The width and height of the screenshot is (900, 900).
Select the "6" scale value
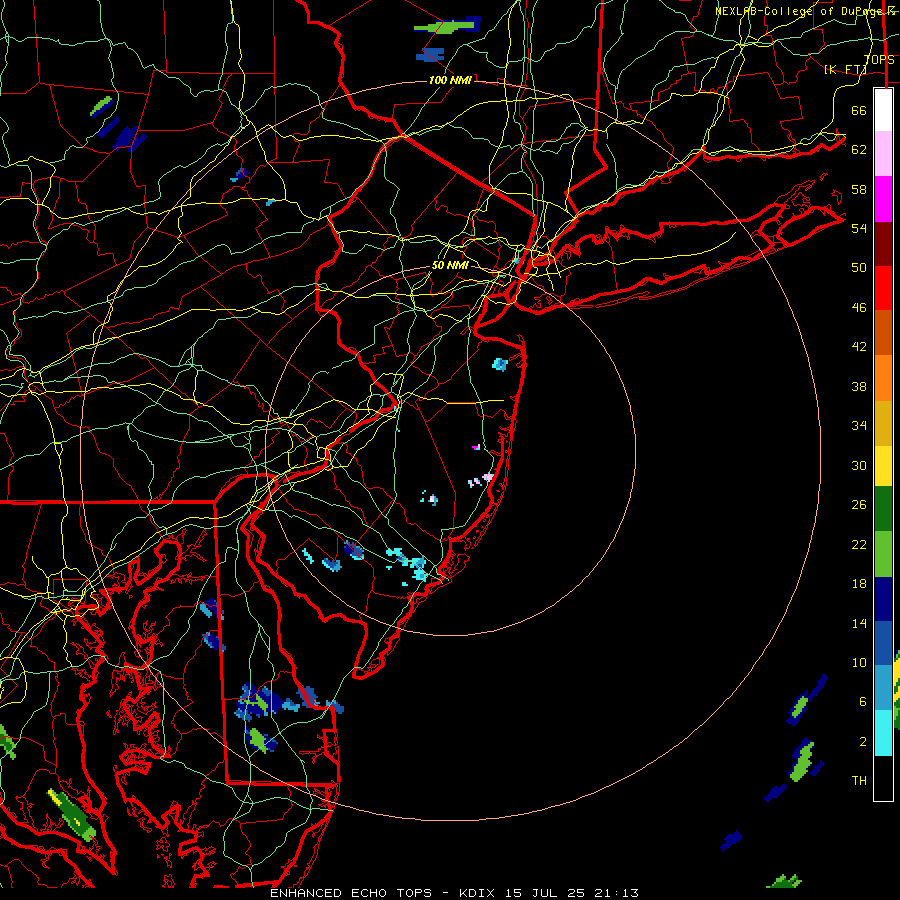tap(862, 701)
